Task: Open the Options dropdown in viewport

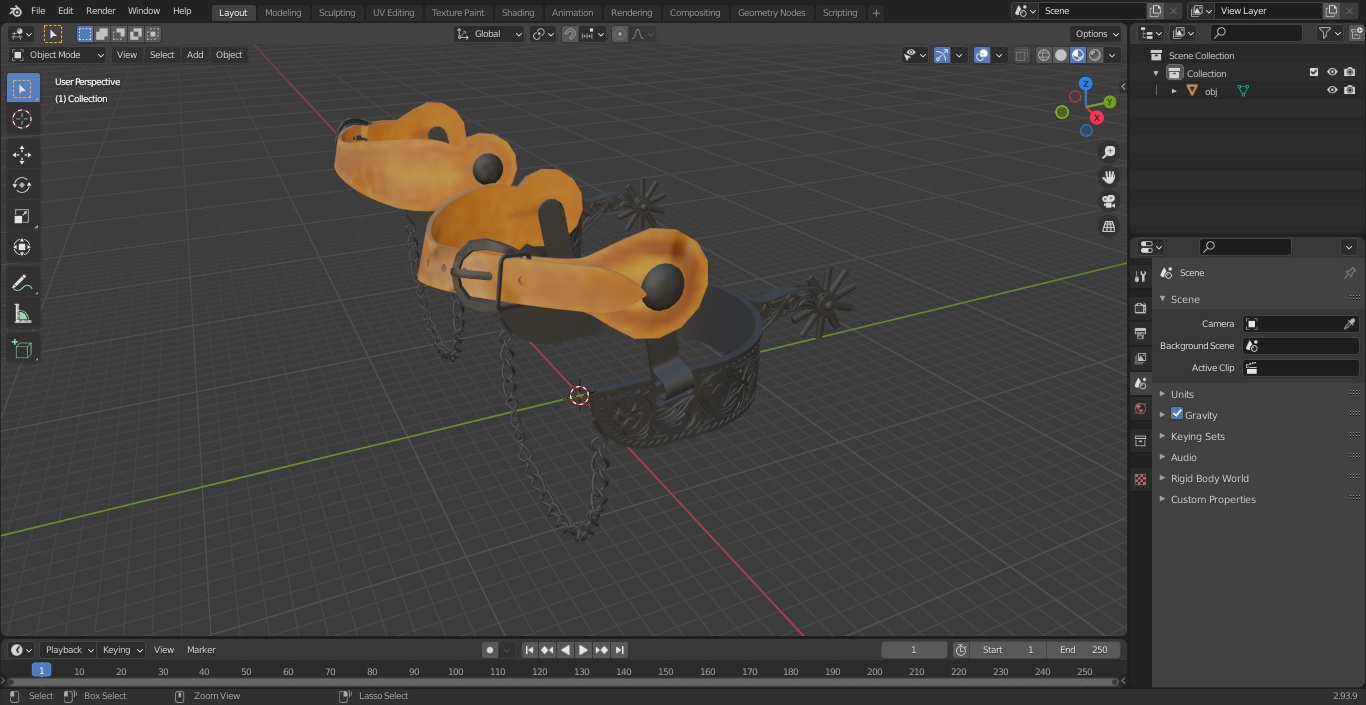Action: pos(1097,34)
